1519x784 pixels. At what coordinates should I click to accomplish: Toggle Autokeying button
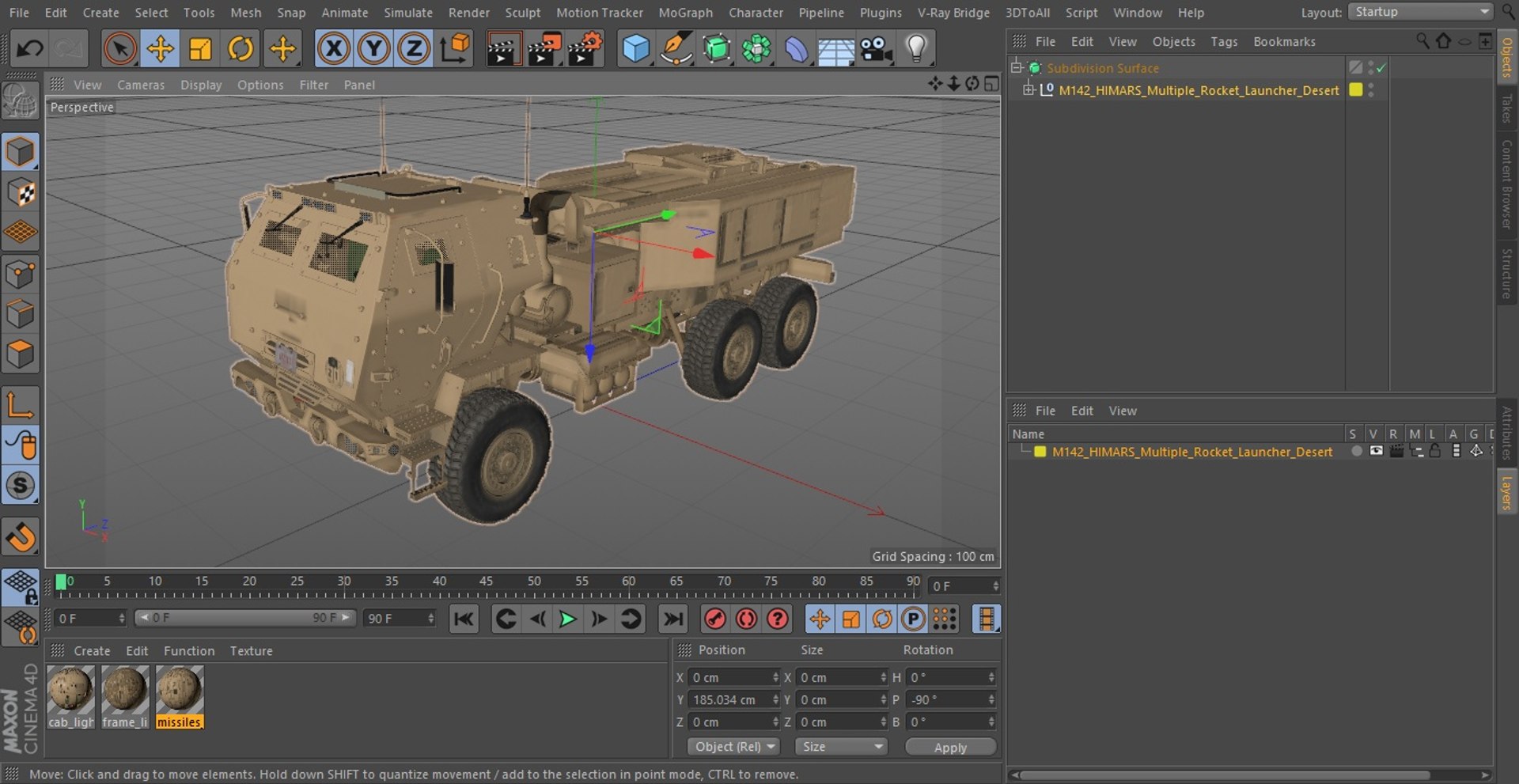pos(746,619)
